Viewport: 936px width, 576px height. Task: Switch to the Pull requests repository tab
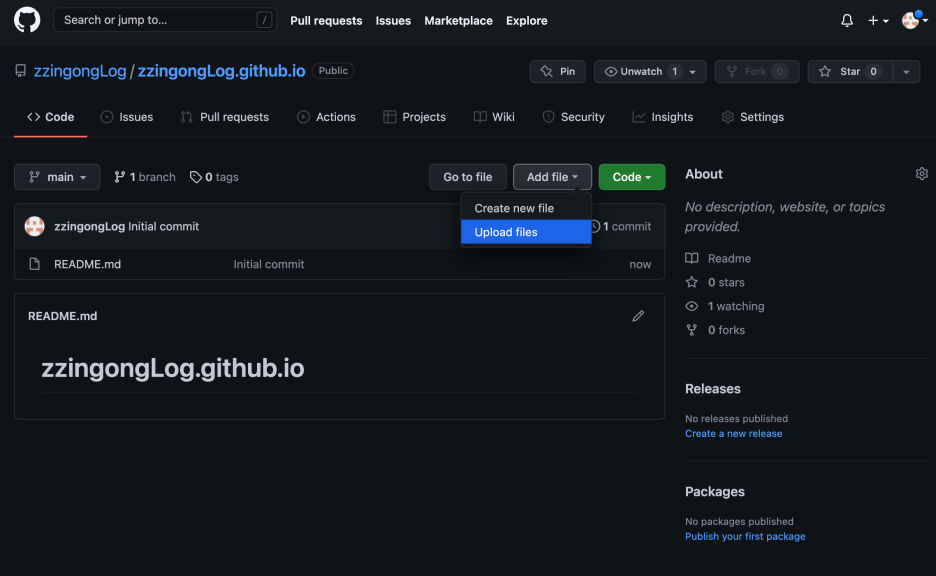click(224, 117)
